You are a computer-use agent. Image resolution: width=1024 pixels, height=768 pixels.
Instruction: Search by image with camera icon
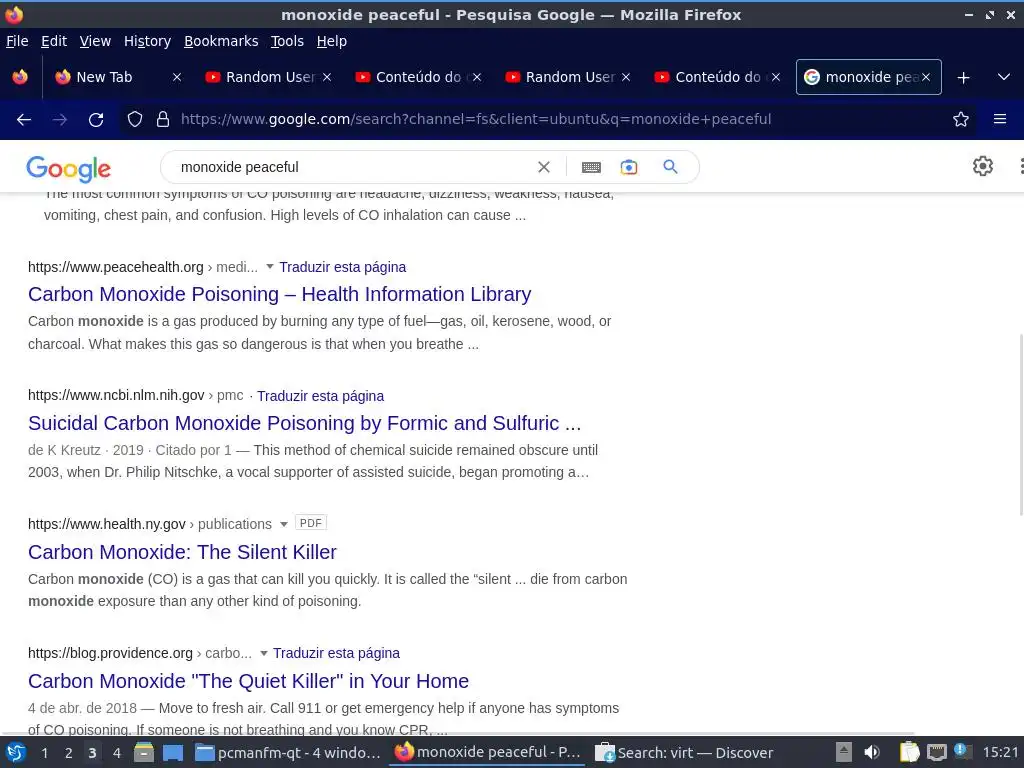(x=629, y=167)
